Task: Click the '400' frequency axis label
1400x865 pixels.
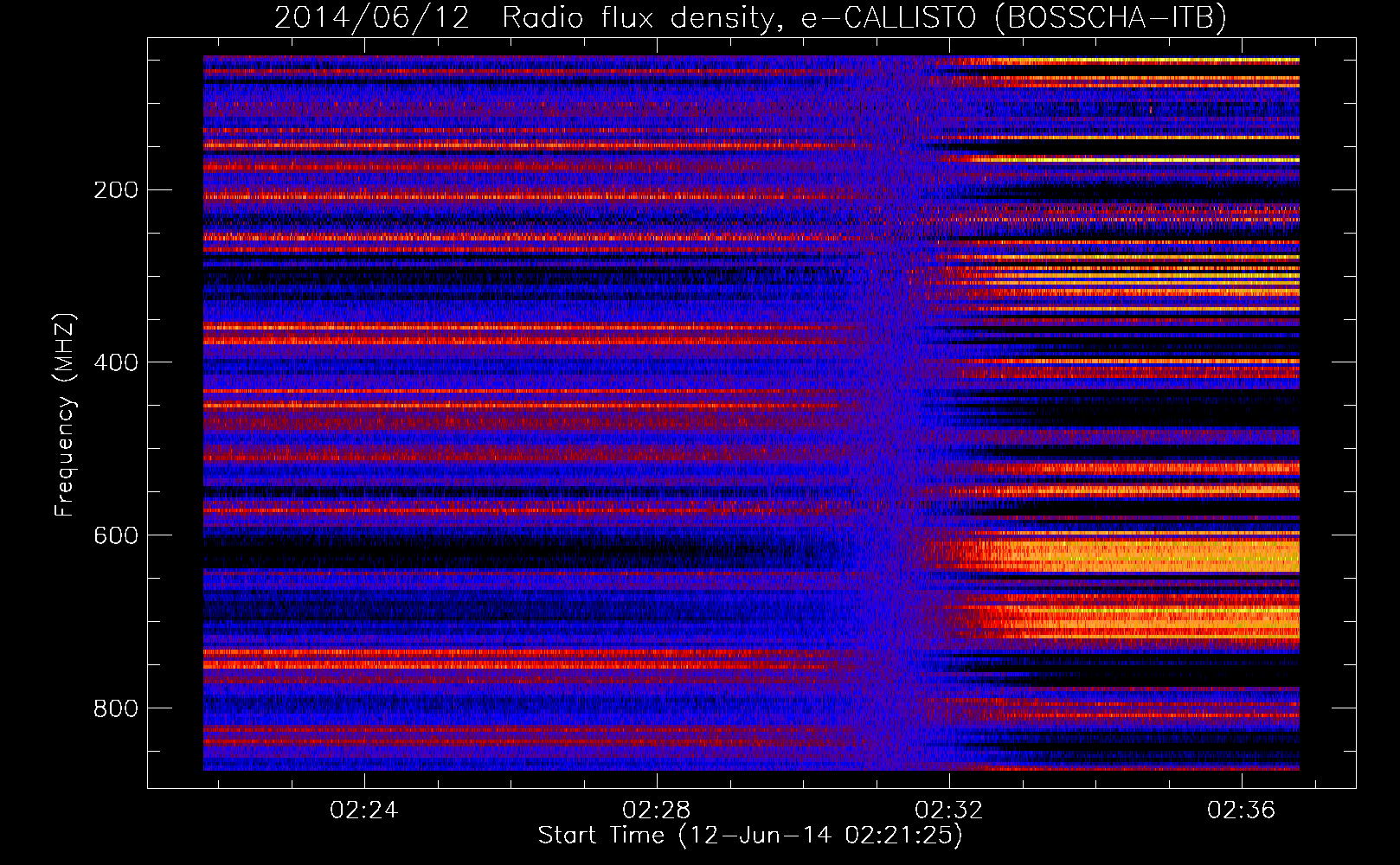Action: (x=116, y=363)
